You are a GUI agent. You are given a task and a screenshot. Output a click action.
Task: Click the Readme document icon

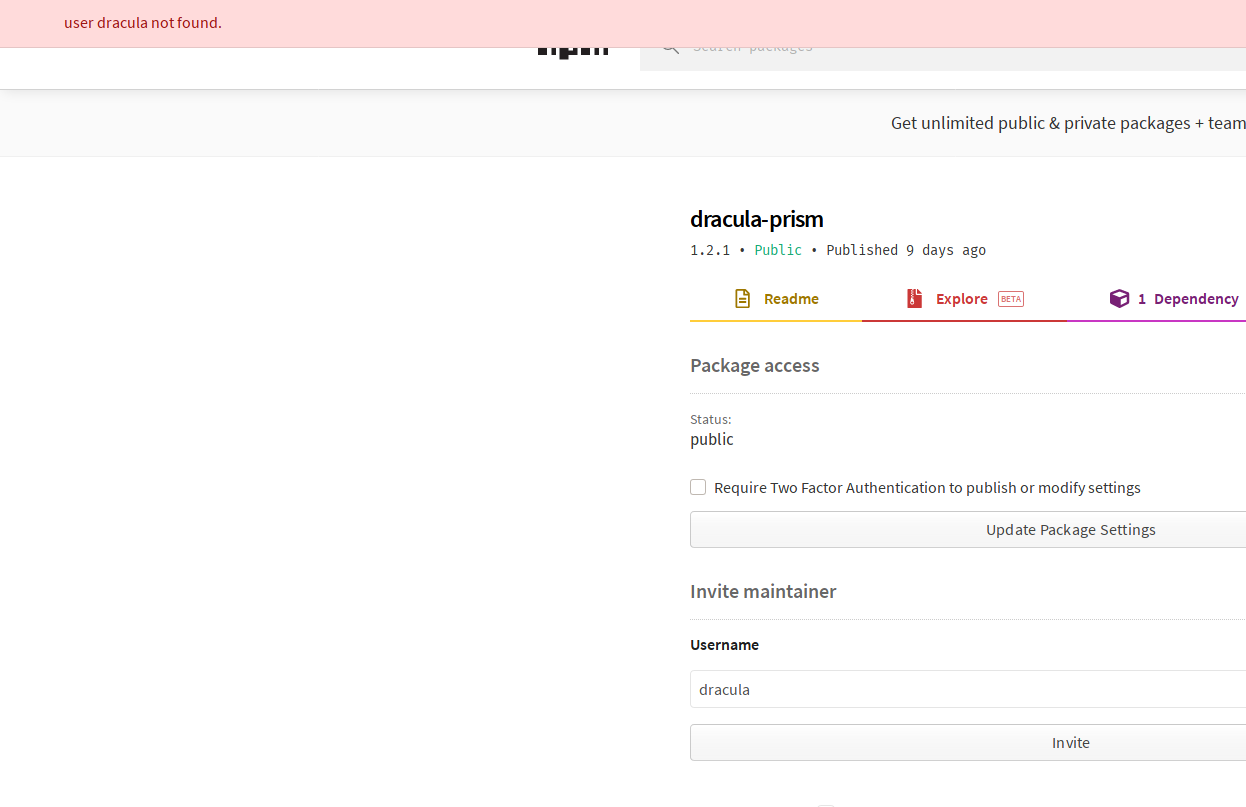point(742,298)
